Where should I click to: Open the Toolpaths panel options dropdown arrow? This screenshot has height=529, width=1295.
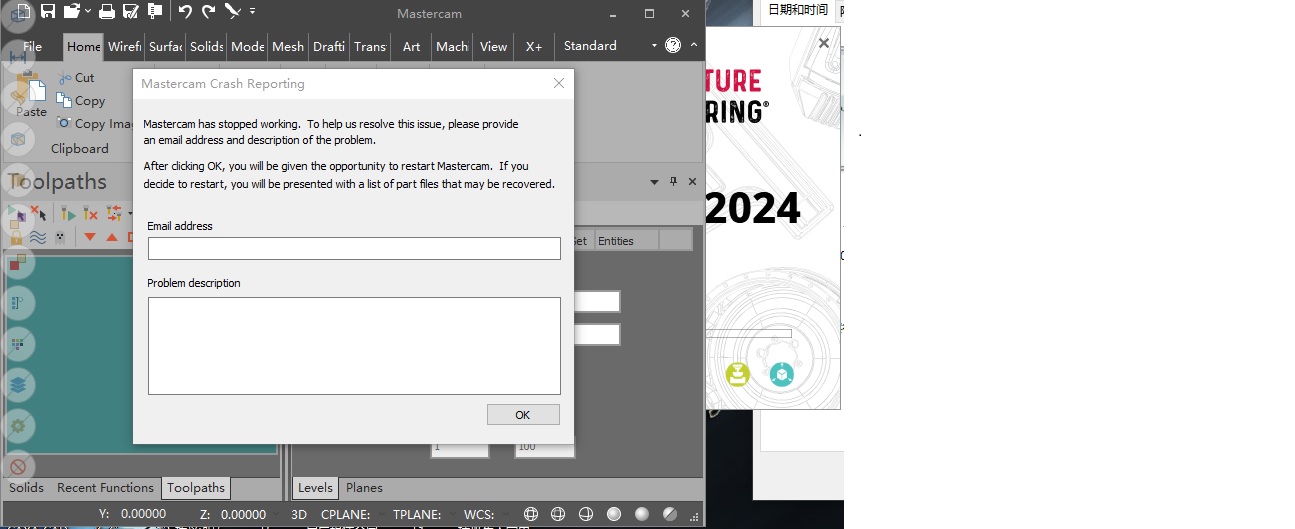[x=654, y=182]
